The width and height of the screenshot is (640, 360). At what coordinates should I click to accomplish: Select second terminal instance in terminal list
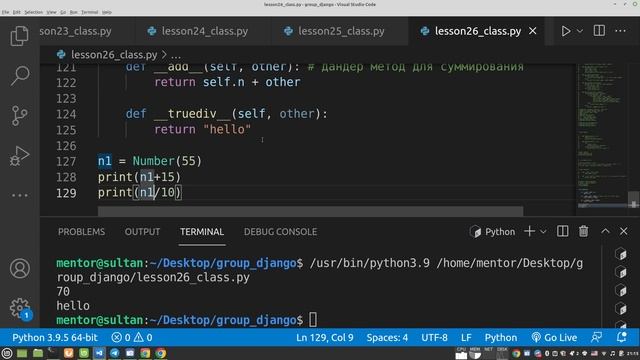[x=621, y=272]
